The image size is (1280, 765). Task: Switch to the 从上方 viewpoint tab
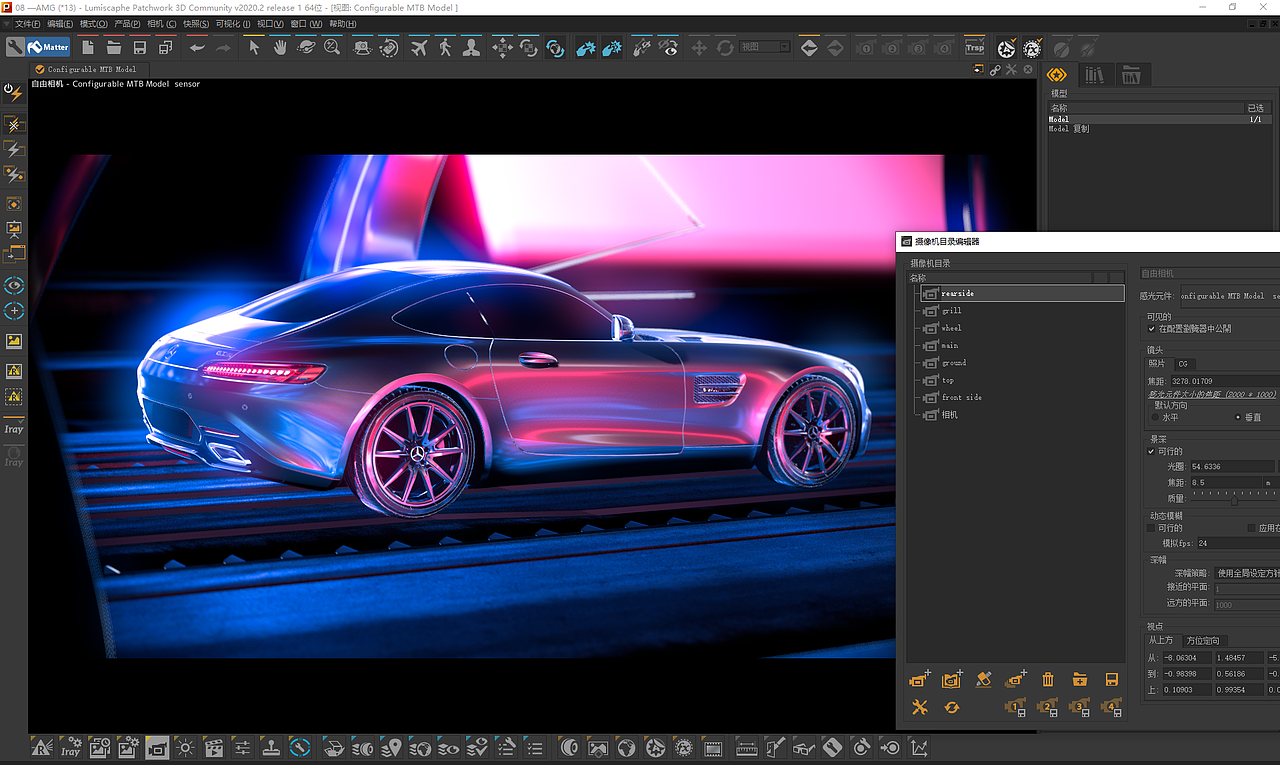coord(1161,640)
